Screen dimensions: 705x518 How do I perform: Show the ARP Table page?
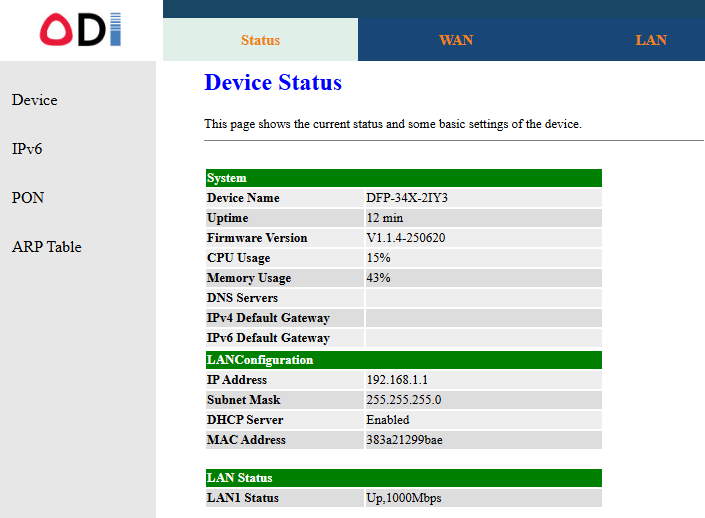tap(46, 247)
